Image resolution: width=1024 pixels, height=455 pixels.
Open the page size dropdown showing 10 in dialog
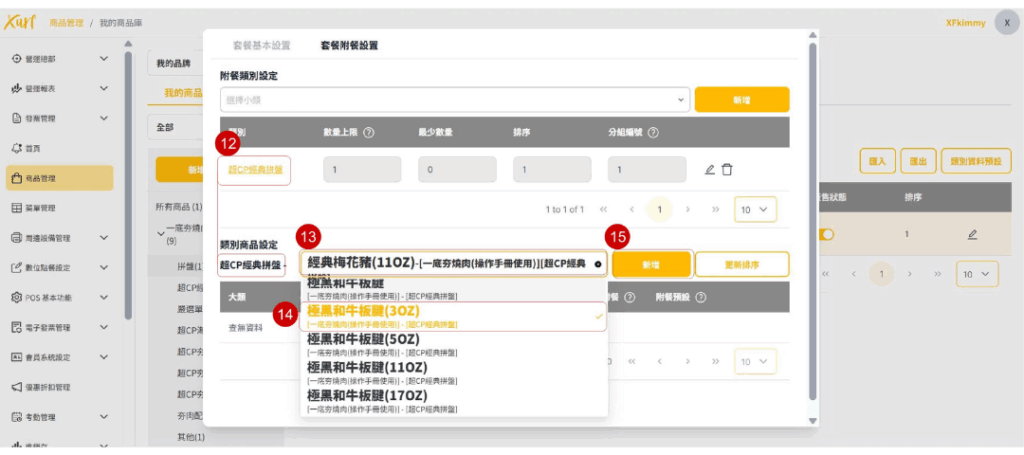click(755, 210)
